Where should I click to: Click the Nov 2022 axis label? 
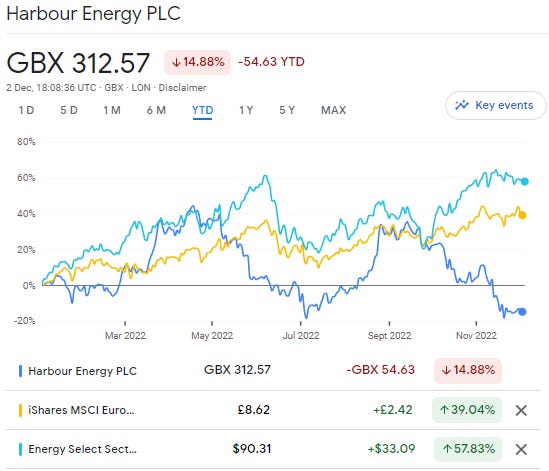[x=476, y=335]
